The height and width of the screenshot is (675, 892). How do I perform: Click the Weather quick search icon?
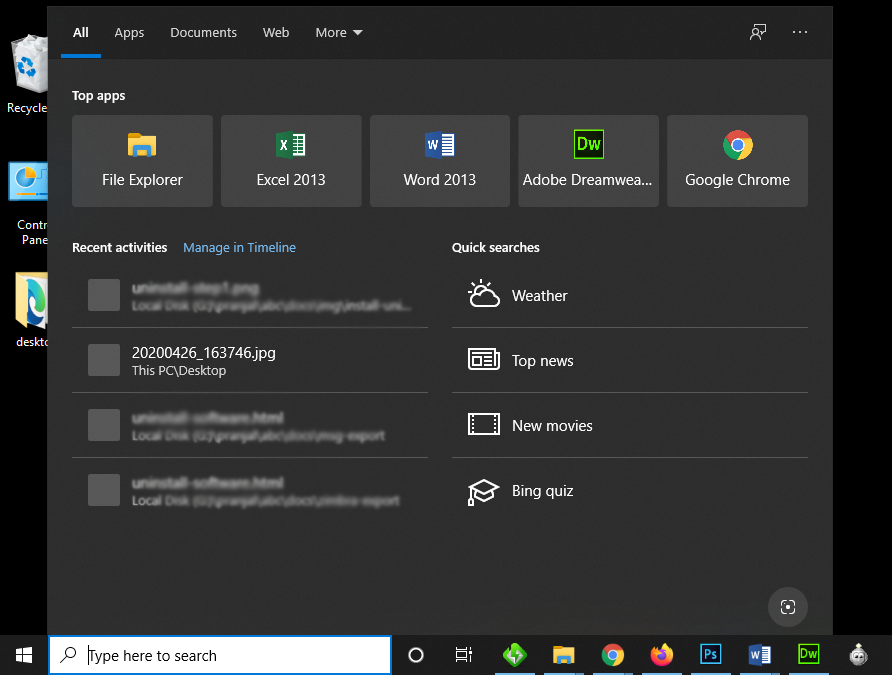click(484, 294)
